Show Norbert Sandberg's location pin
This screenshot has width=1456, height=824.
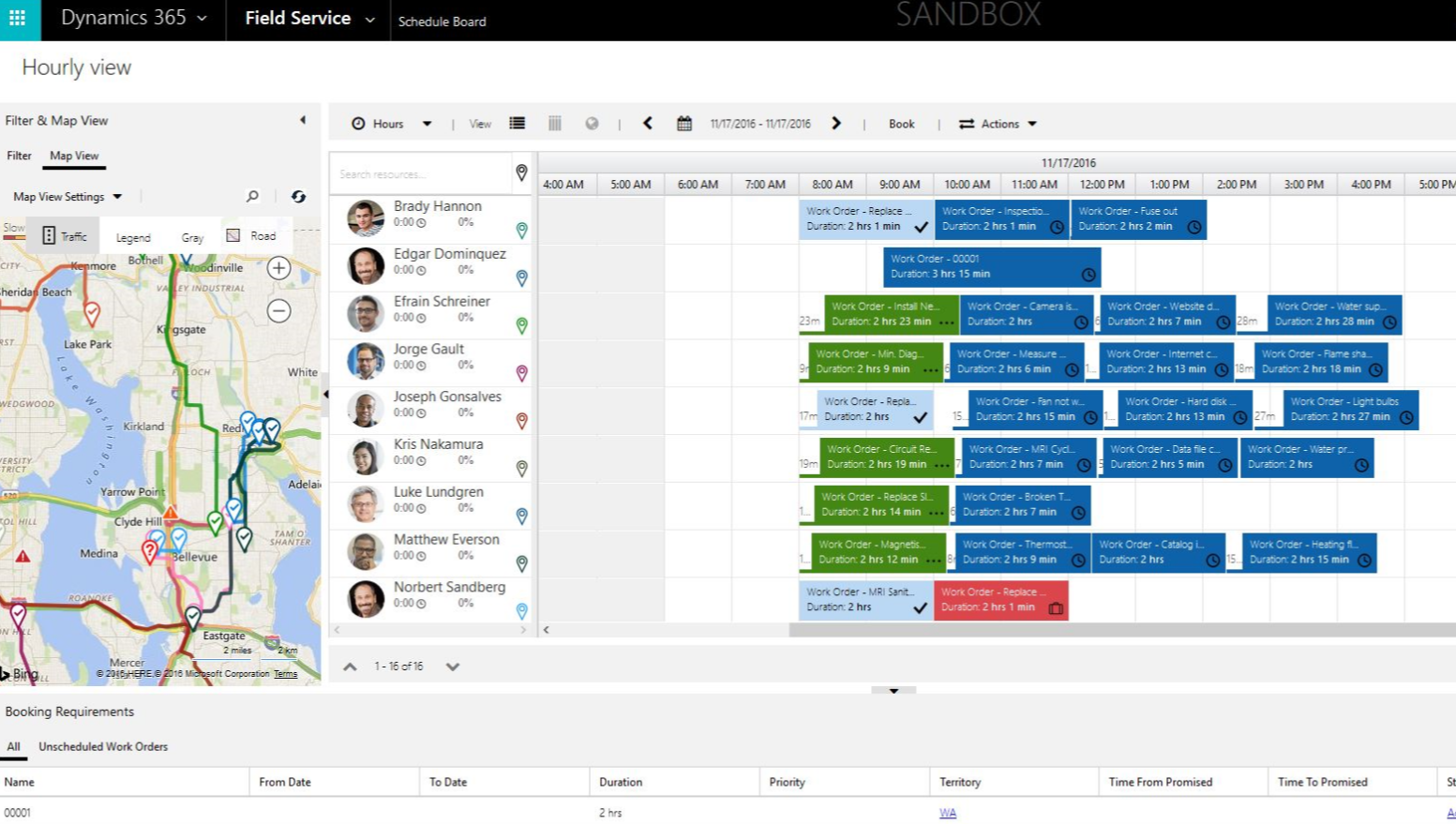pos(521,611)
